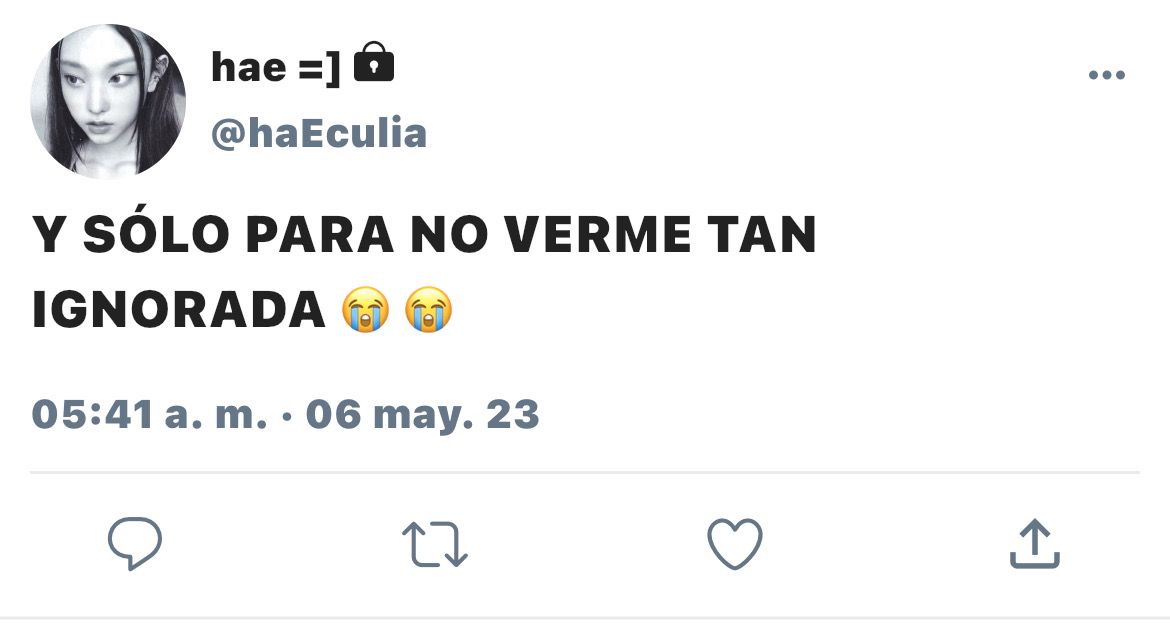Visit the @haEculia handle link
The image size is (1170, 636).
319,134
